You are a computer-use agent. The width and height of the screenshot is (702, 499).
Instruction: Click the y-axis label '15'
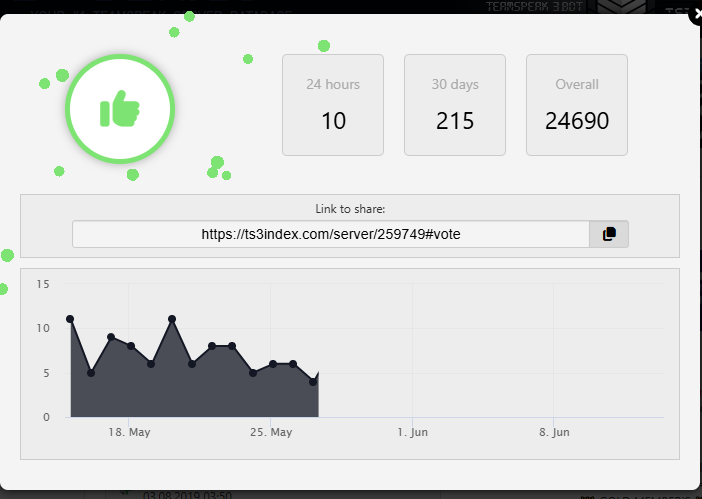tap(43, 284)
